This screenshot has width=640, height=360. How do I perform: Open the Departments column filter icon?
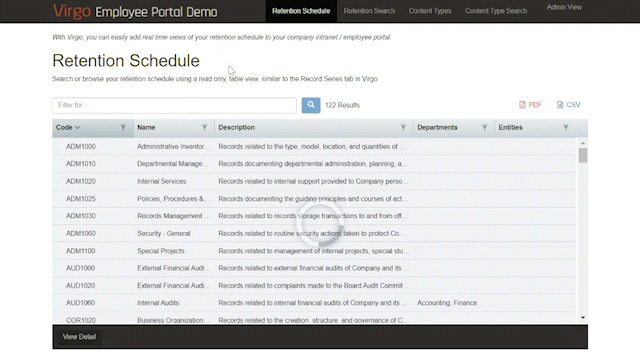(x=484, y=128)
